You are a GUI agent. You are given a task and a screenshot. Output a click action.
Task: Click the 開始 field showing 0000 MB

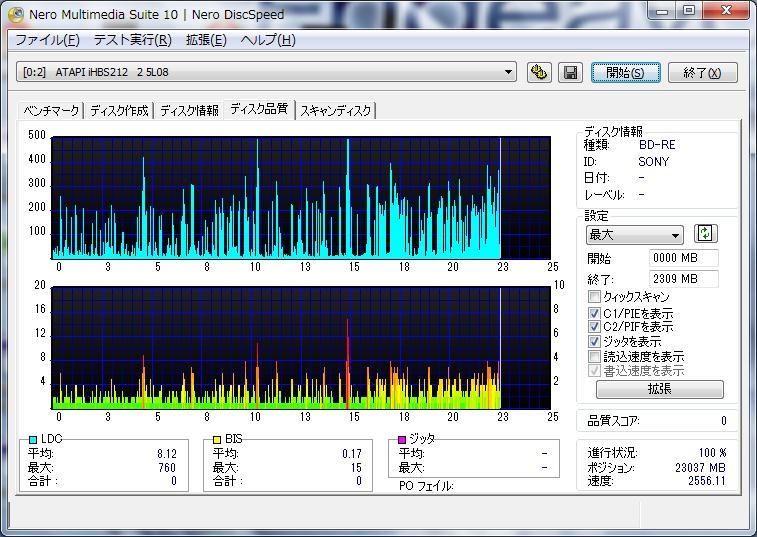(x=684, y=258)
